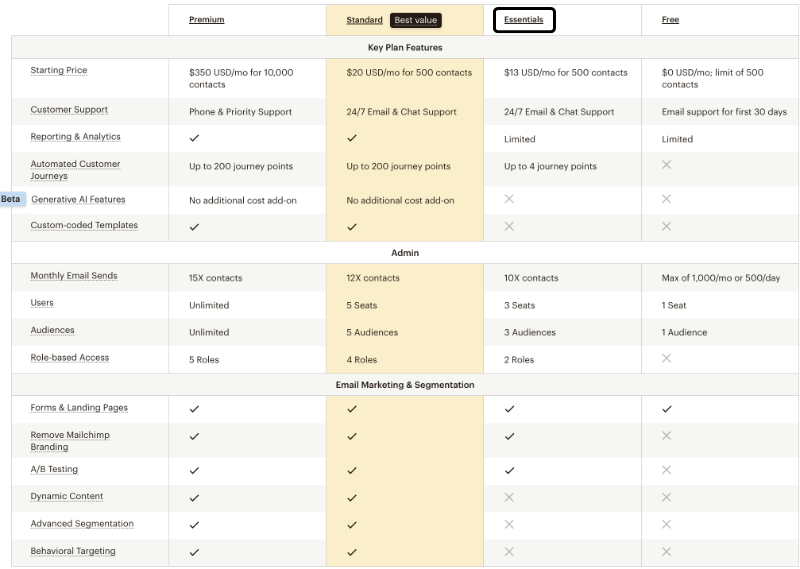Click Role-based Access label
This screenshot has width=800, height=569.
(x=70, y=357)
